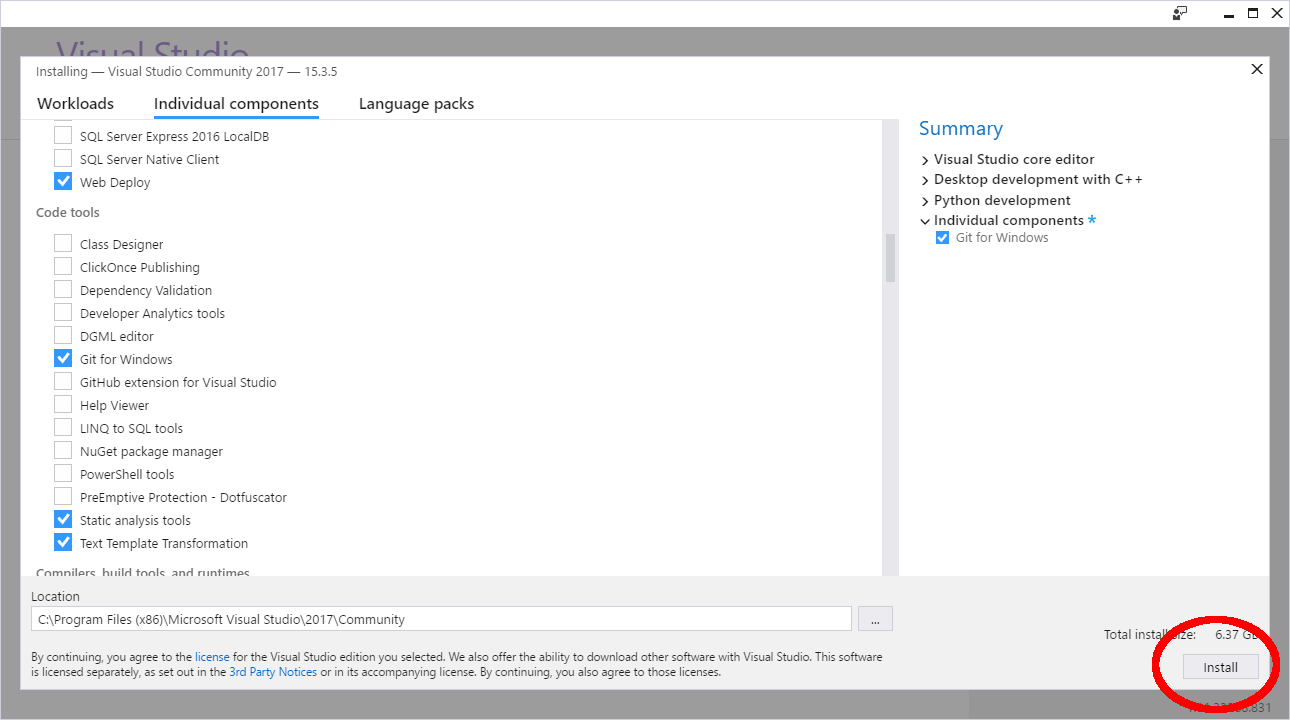
Task: Click the components list scrollbar thumb
Action: [x=890, y=258]
